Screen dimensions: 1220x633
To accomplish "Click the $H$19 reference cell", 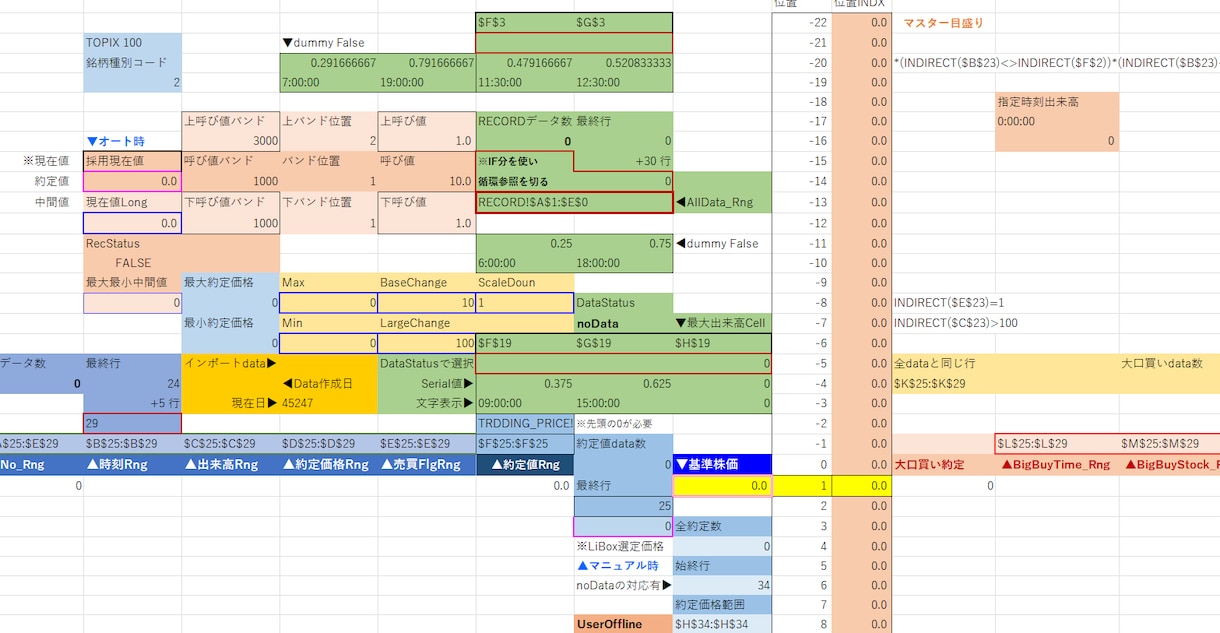I will [722, 344].
